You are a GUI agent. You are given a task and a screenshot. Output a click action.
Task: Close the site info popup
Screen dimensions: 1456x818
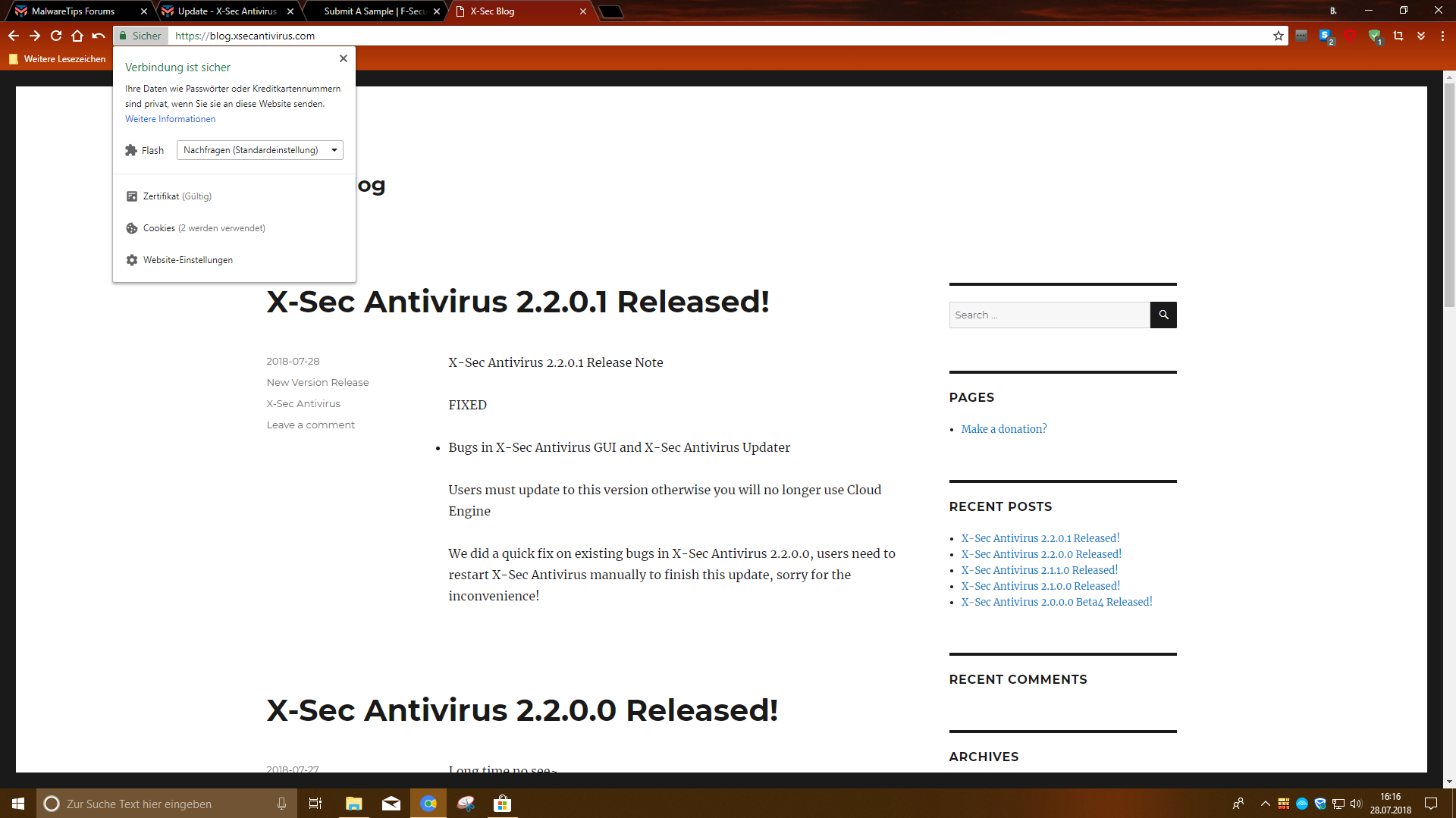click(344, 58)
